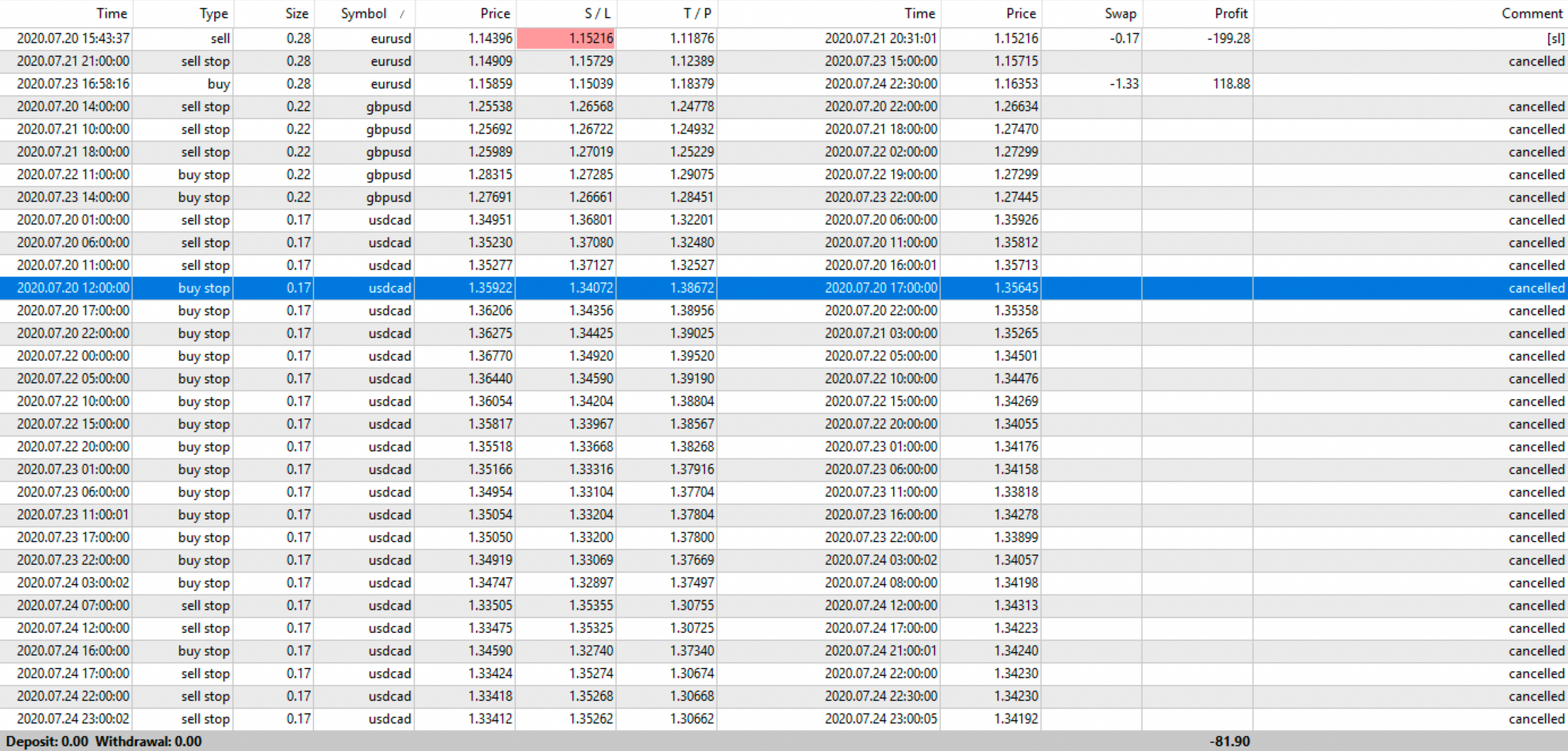The image size is (1568, 751).
Task: Click the Deposit and Withdrawal summary bar
Action: (x=104, y=741)
